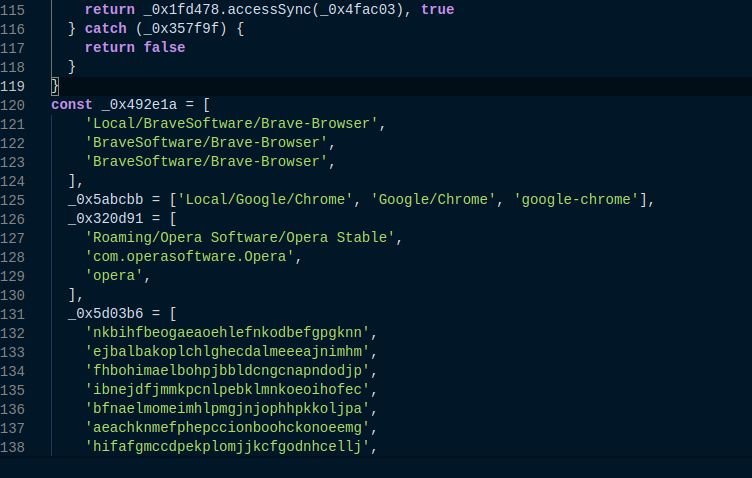Select line number 120 in gutter
The image size is (752, 478).
pyautogui.click(x=12, y=105)
